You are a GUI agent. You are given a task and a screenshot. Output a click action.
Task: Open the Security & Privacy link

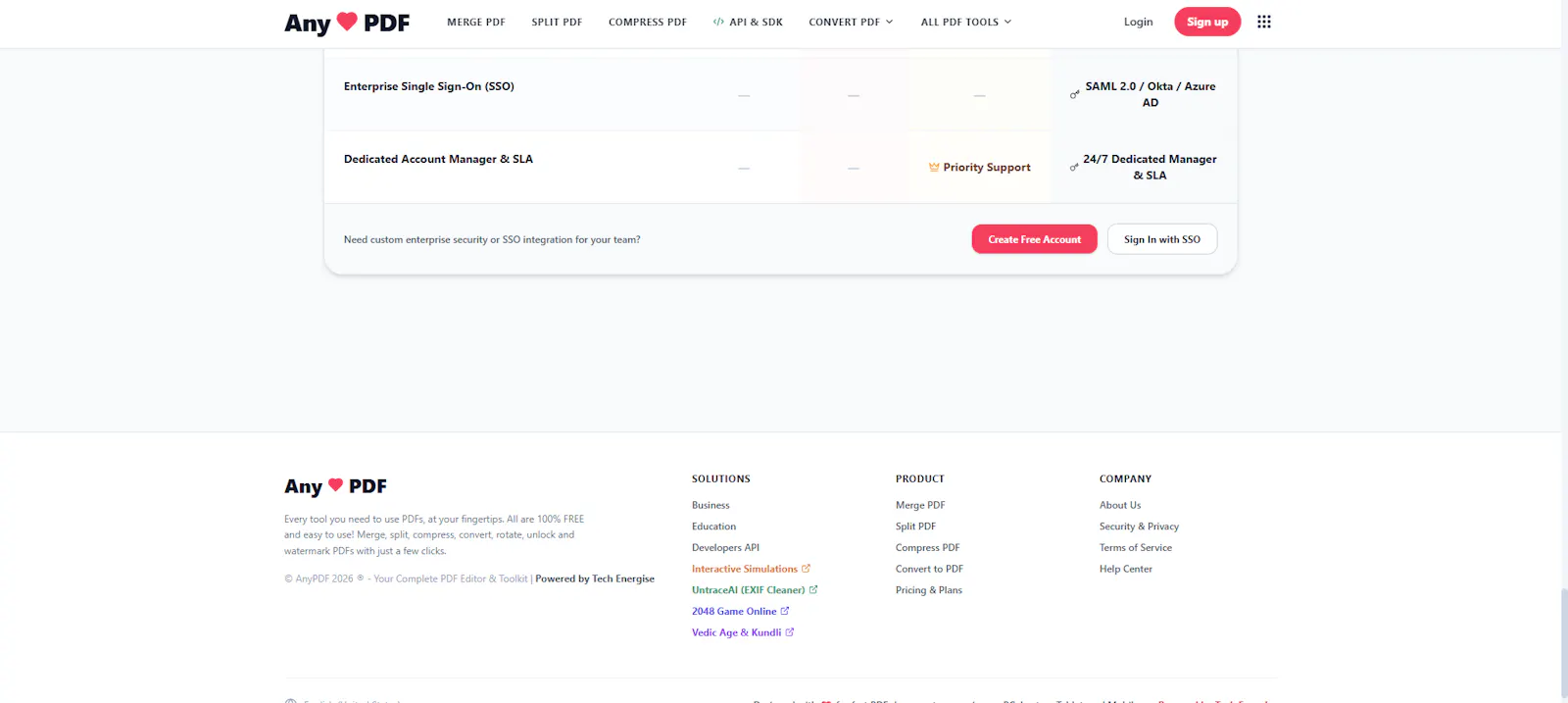point(1139,527)
